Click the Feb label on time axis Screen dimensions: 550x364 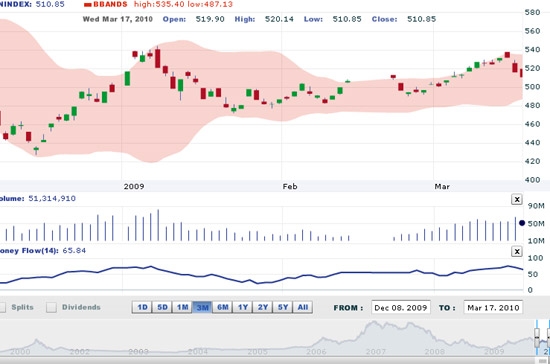coord(290,187)
